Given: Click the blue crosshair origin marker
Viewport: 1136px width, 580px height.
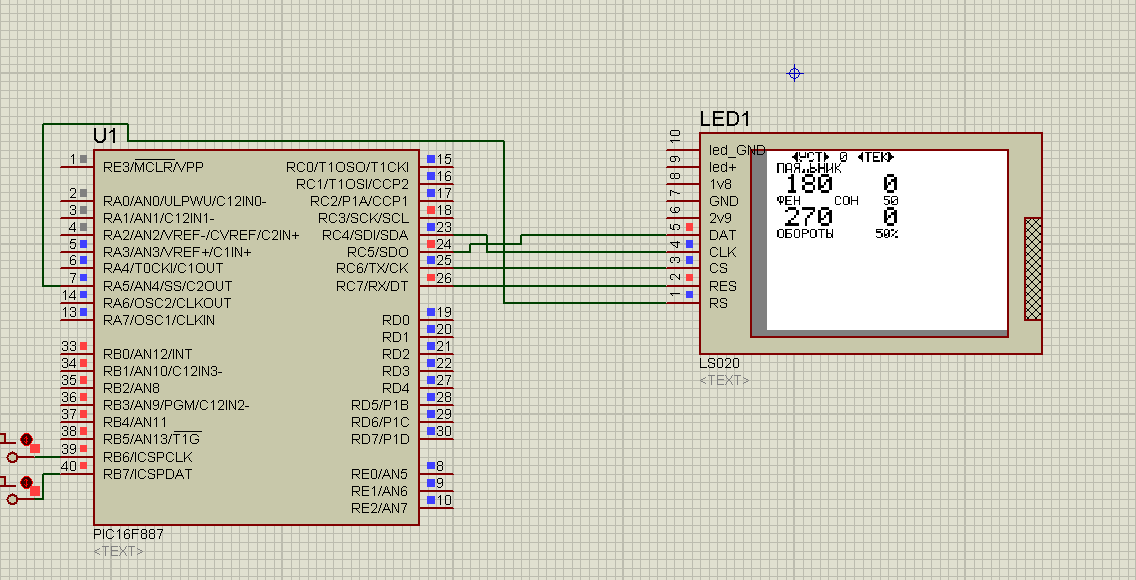Looking at the screenshot, I should (x=794, y=73).
